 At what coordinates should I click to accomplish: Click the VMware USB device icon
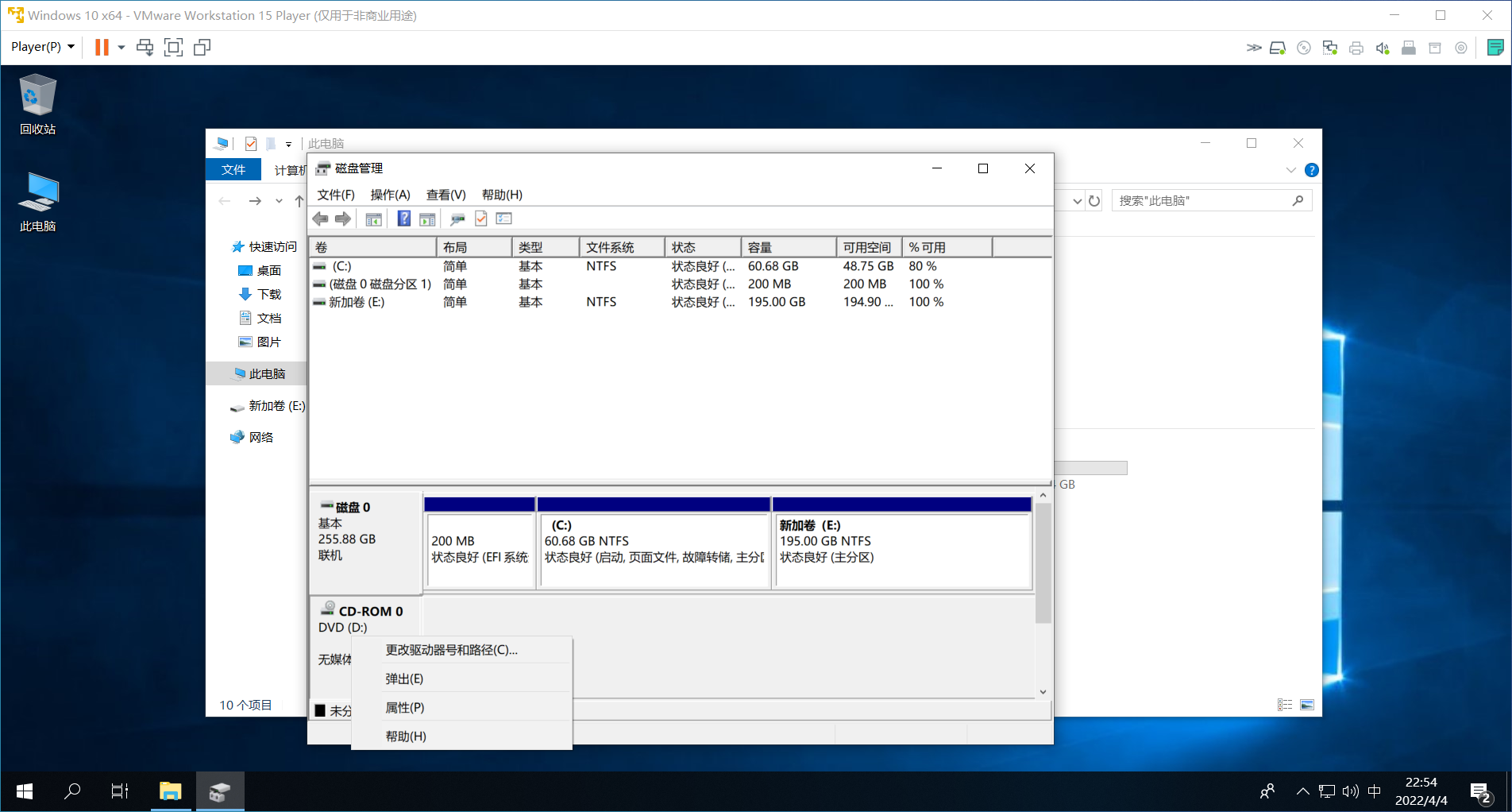(x=1409, y=48)
